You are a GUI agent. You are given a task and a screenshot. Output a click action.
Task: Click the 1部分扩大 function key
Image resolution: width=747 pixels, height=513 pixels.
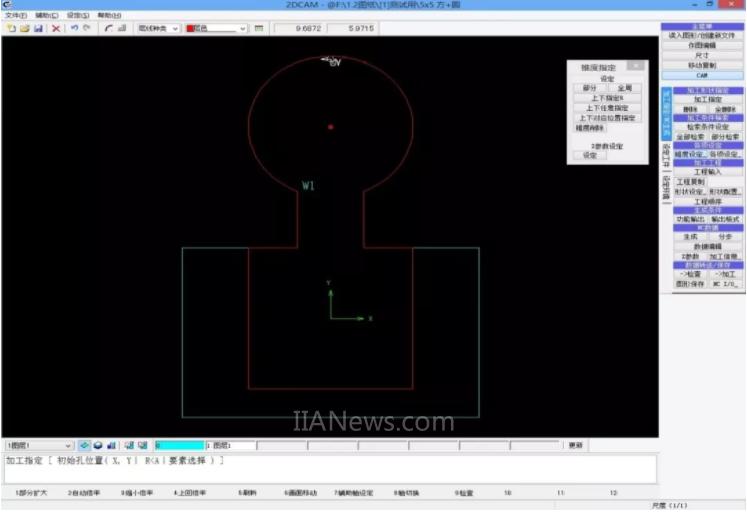(29, 492)
